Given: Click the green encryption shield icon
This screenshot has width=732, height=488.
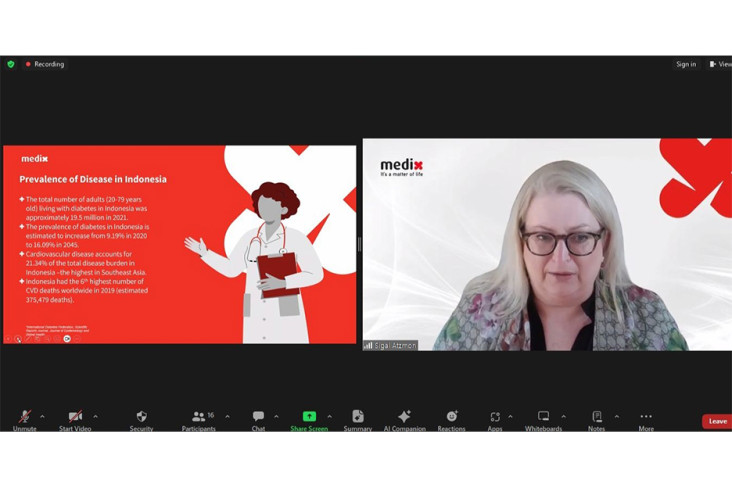Looking at the screenshot, I should [x=11, y=64].
